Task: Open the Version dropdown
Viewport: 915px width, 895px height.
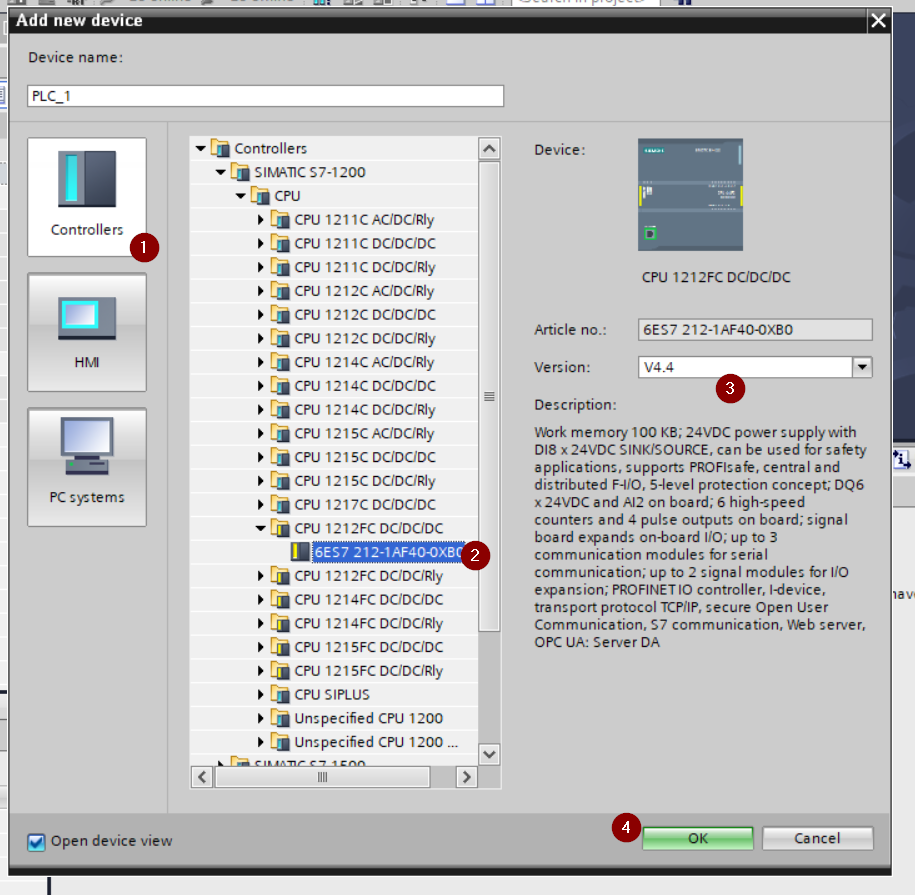Action: pyautogui.click(x=862, y=367)
